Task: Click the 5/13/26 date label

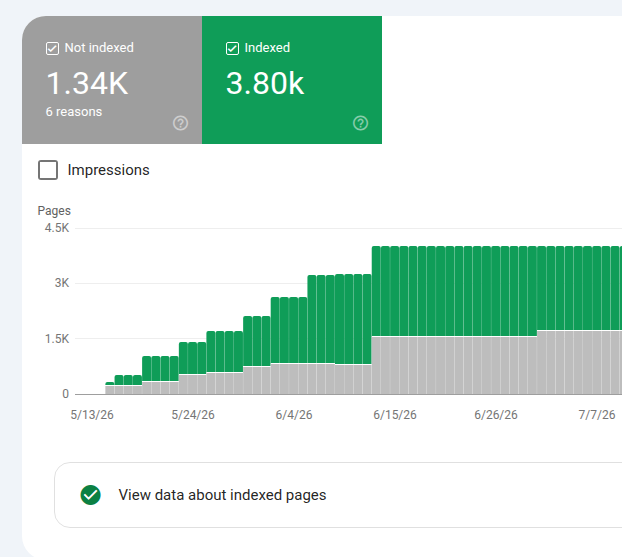Action: coord(92,415)
